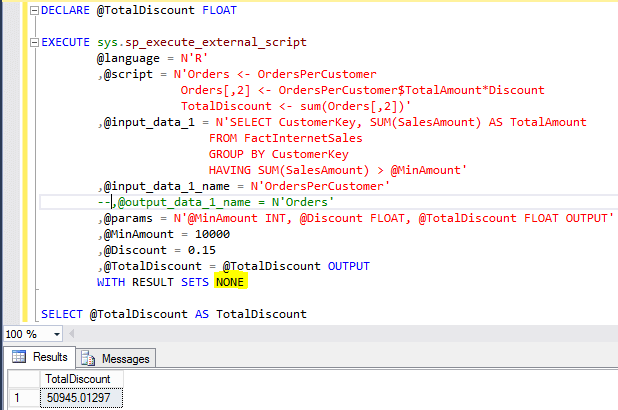The height and width of the screenshot is (410, 618).
Task: Collapse the DECLARE statement outline block
Action: pos(35,11)
